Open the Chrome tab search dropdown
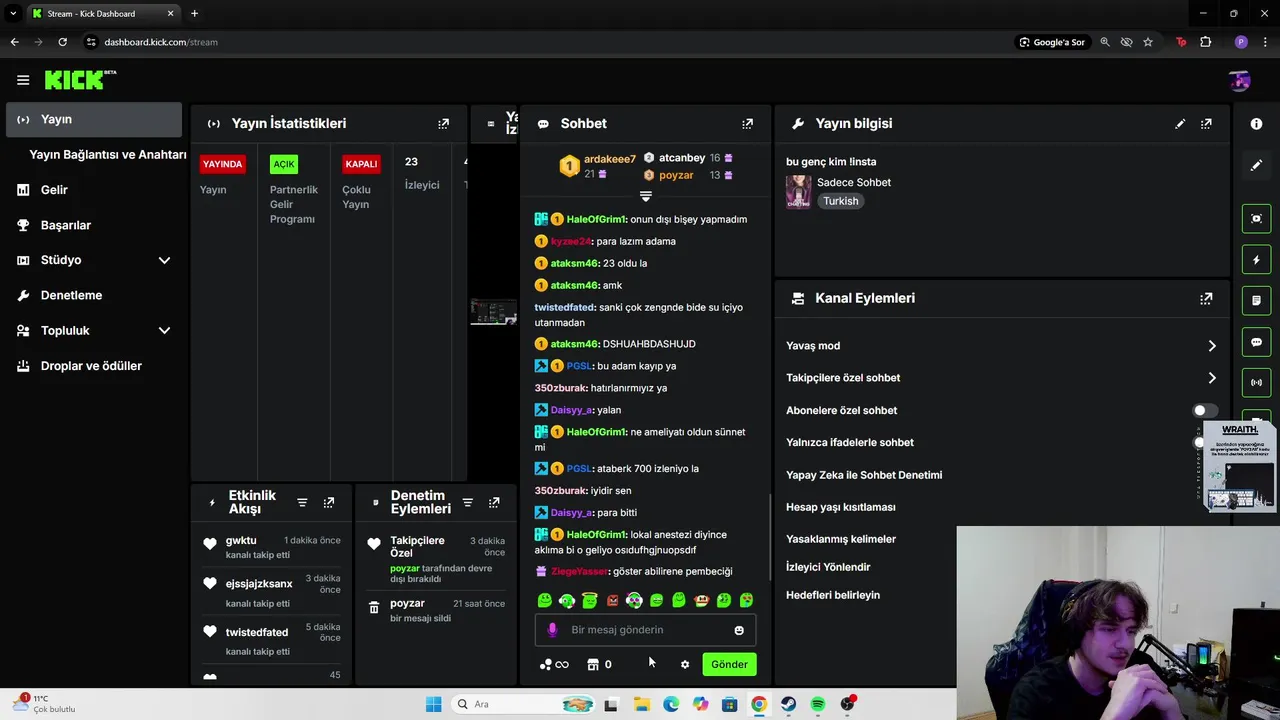1280x720 pixels. tap(13, 13)
